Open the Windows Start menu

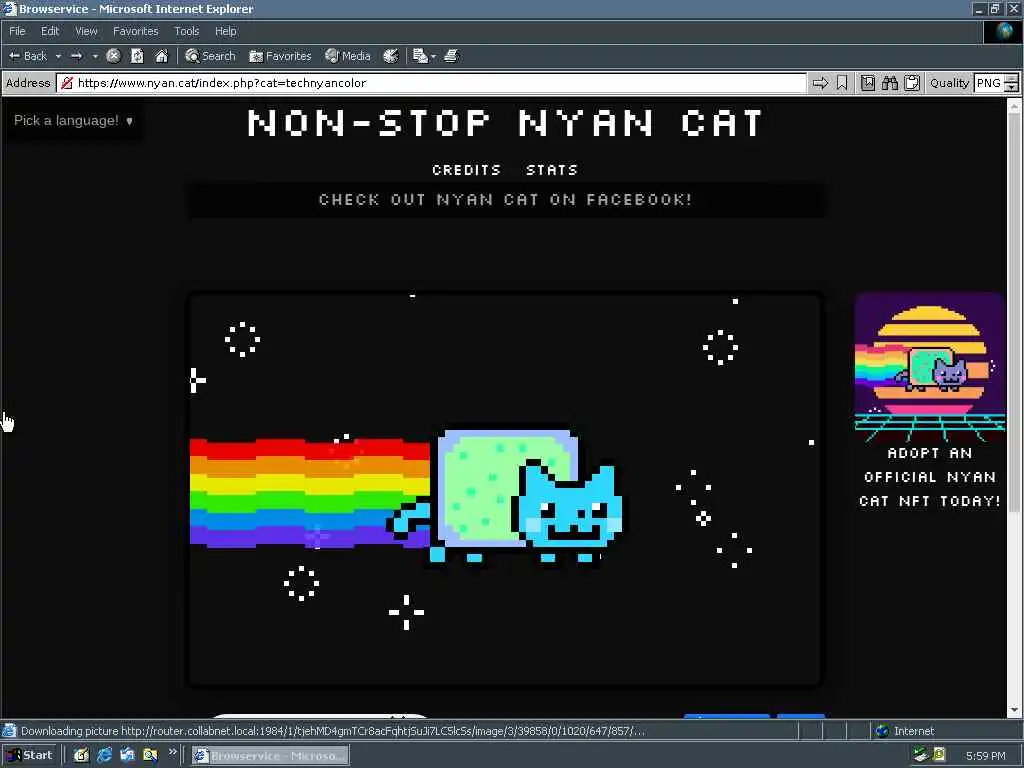30,756
